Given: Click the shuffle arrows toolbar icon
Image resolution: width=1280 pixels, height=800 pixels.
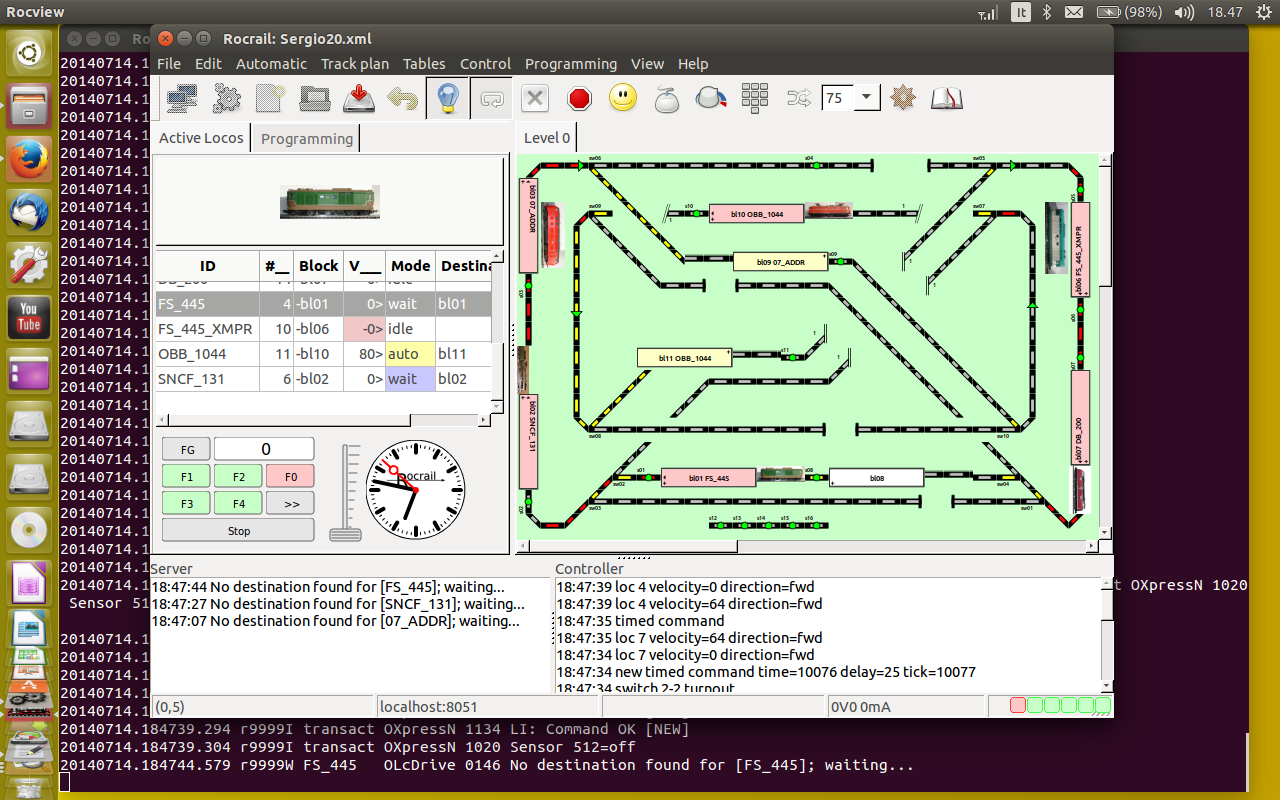Looking at the screenshot, I should [799, 98].
